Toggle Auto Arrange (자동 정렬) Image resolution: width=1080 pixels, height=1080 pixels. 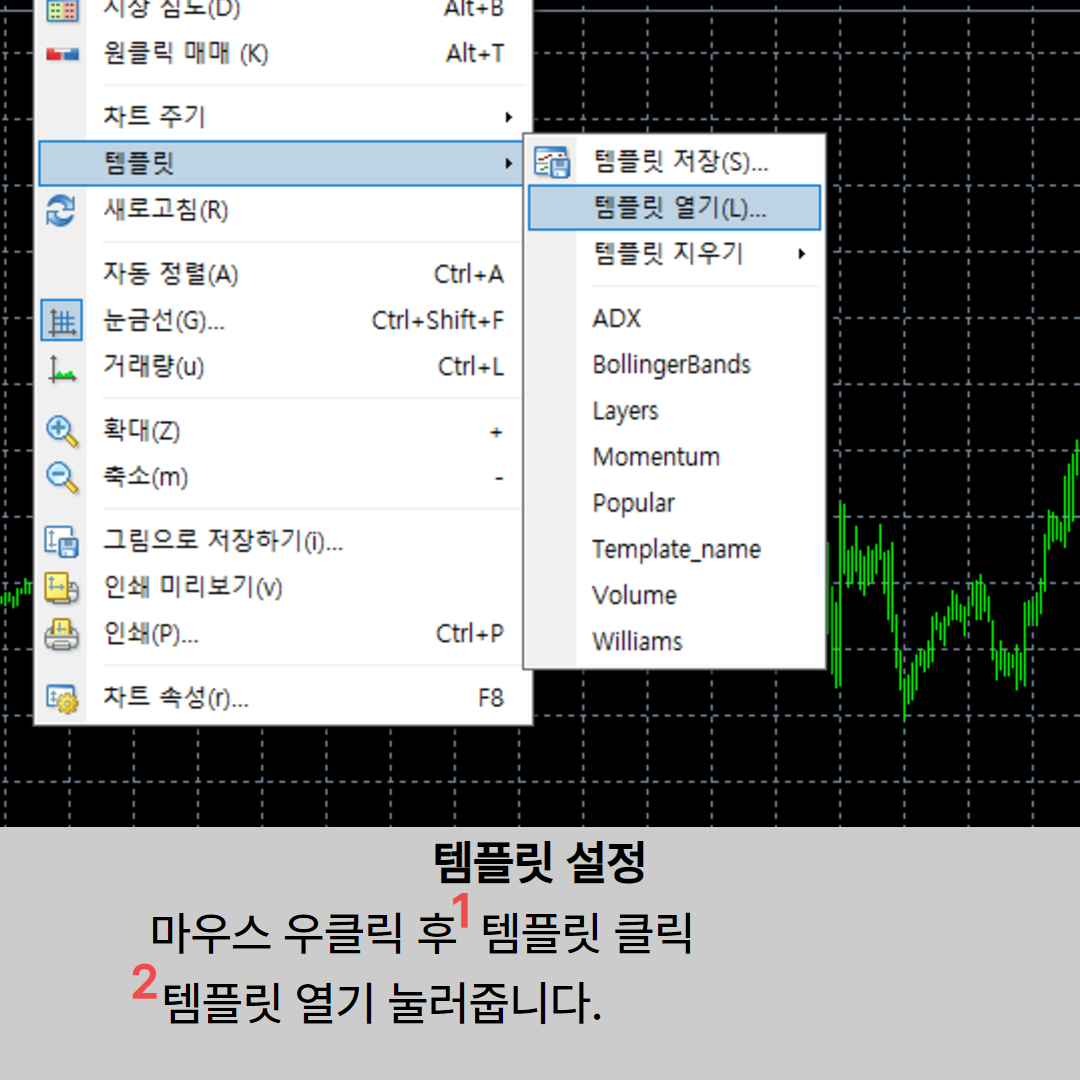170,274
